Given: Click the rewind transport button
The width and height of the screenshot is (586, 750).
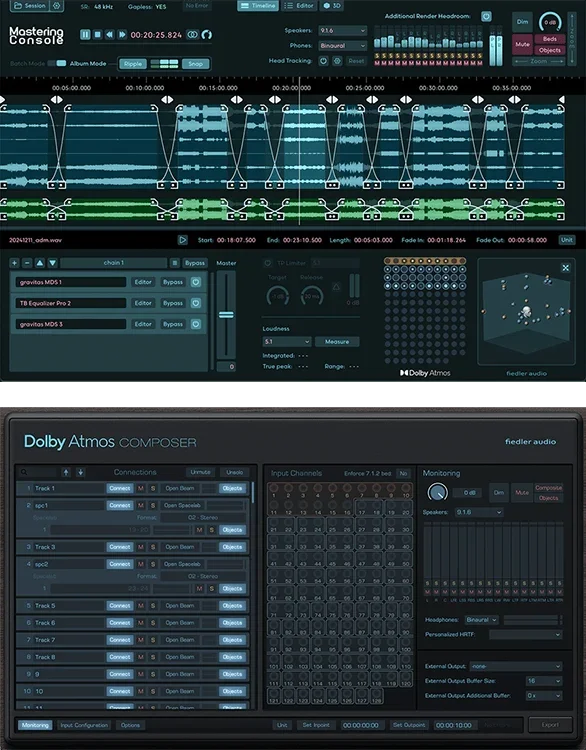Looking at the screenshot, I should pos(110,34).
